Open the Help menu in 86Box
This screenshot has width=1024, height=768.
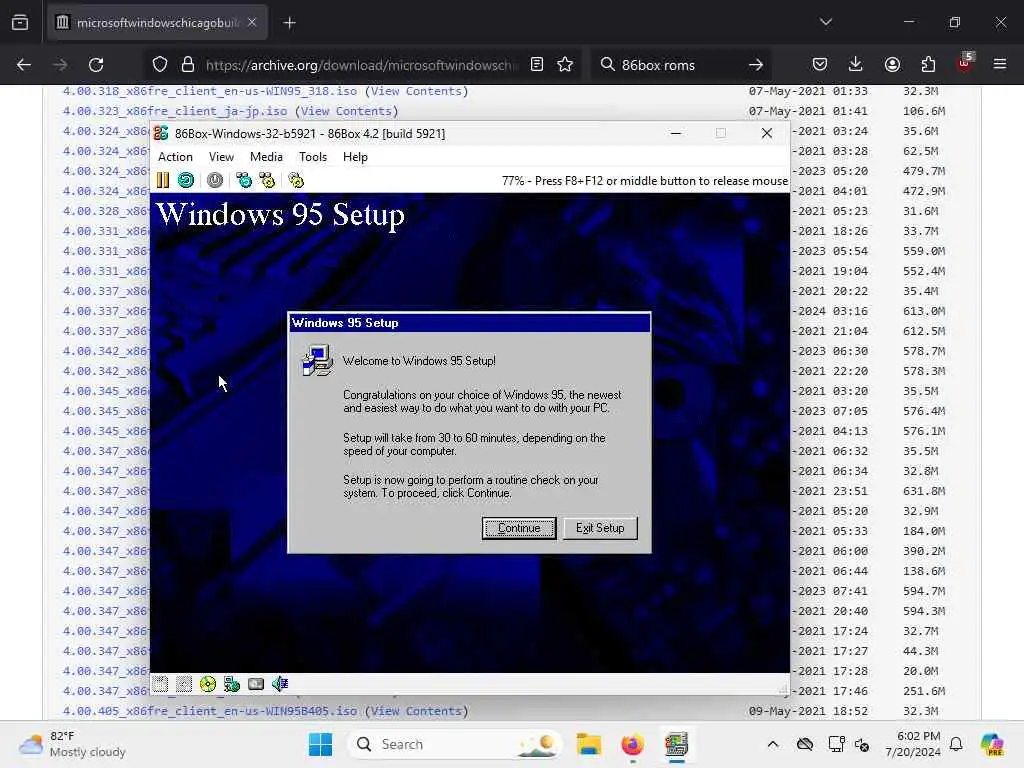tap(355, 157)
